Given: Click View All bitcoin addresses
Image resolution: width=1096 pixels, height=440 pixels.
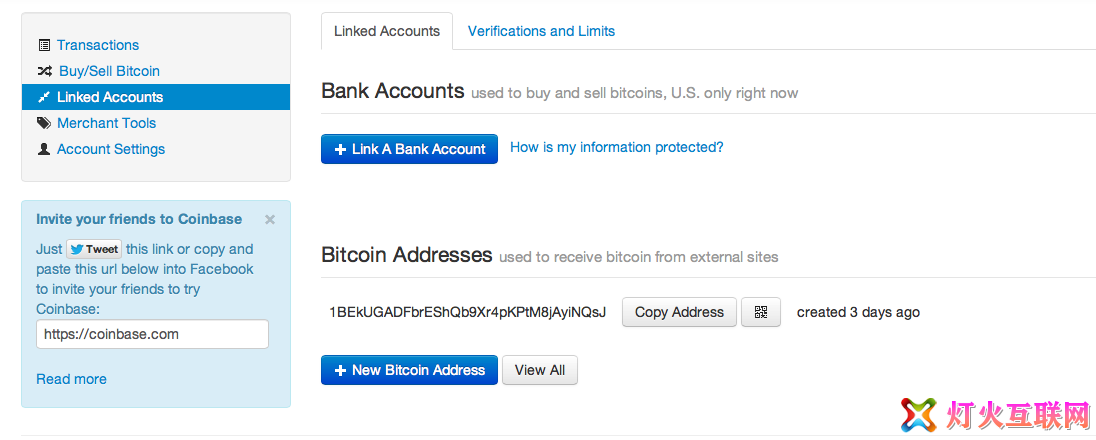Looking at the screenshot, I should click(x=540, y=370).
